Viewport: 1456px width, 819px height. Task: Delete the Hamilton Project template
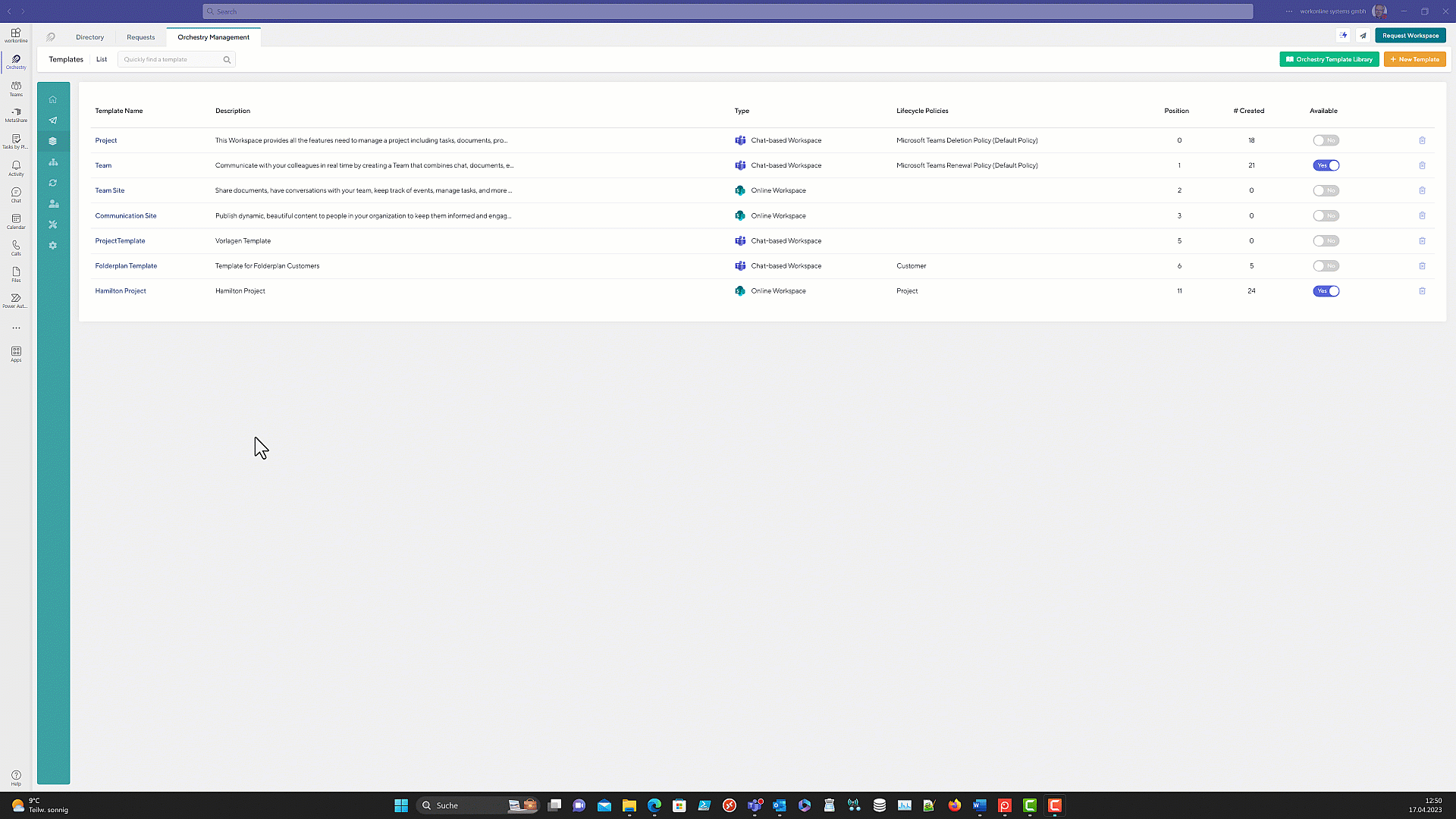click(1422, 291)
